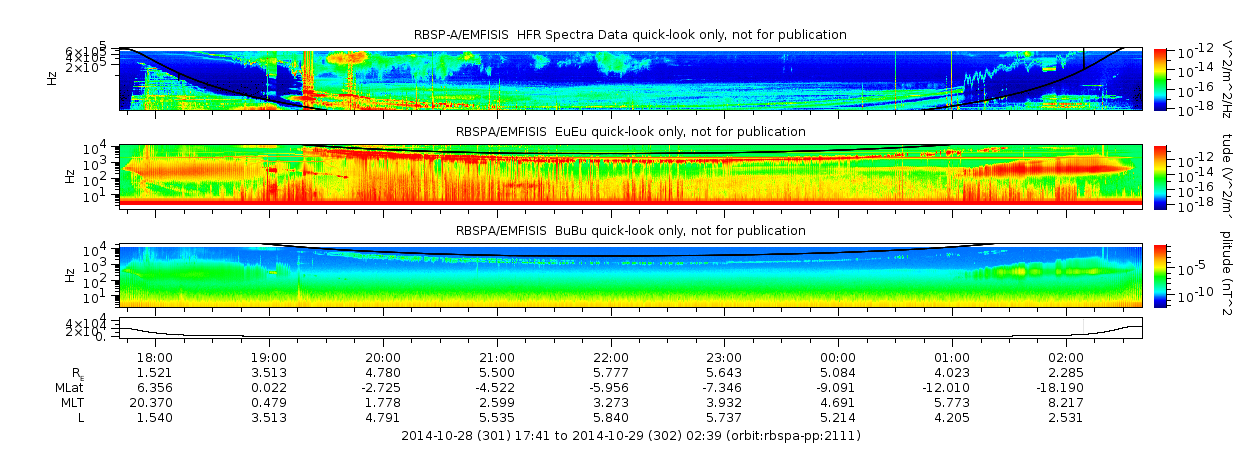This screenshot has height=449, width=1250.
Task: Click the HFR Spectra Data plot title
Action: [x=630, y=35]
